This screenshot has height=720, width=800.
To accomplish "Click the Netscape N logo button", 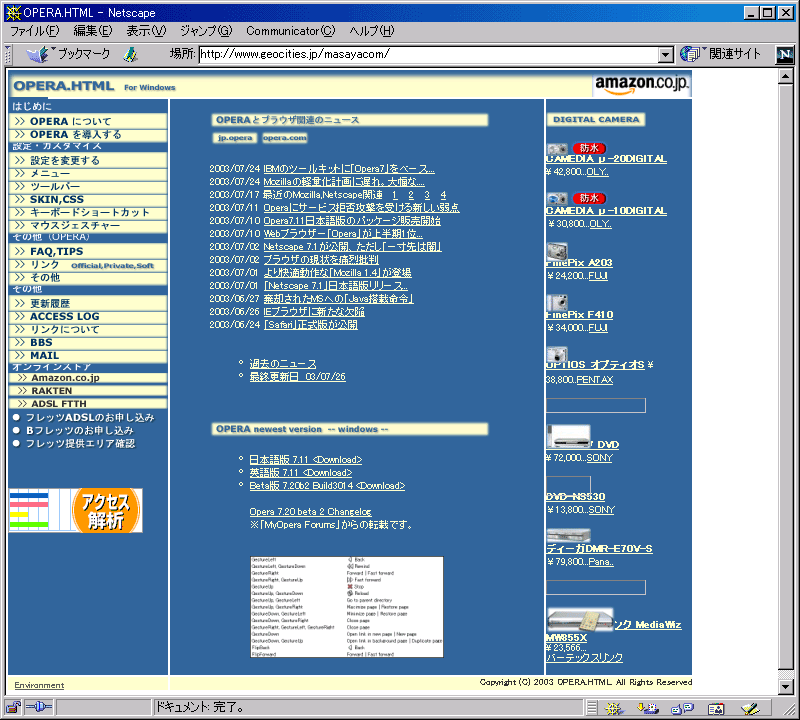I will coord(785,55).
